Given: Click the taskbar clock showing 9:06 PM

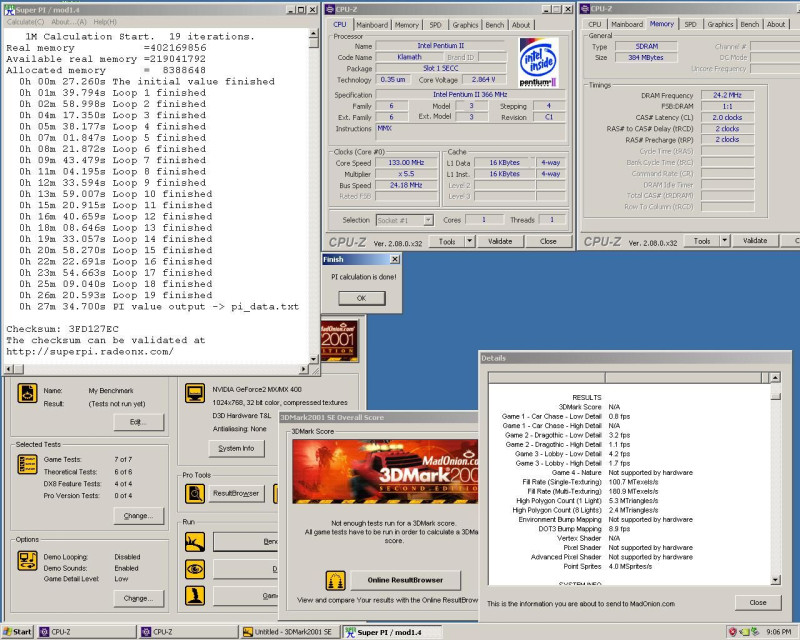Looking at the screenshot, I should click(x=779, y=632).
